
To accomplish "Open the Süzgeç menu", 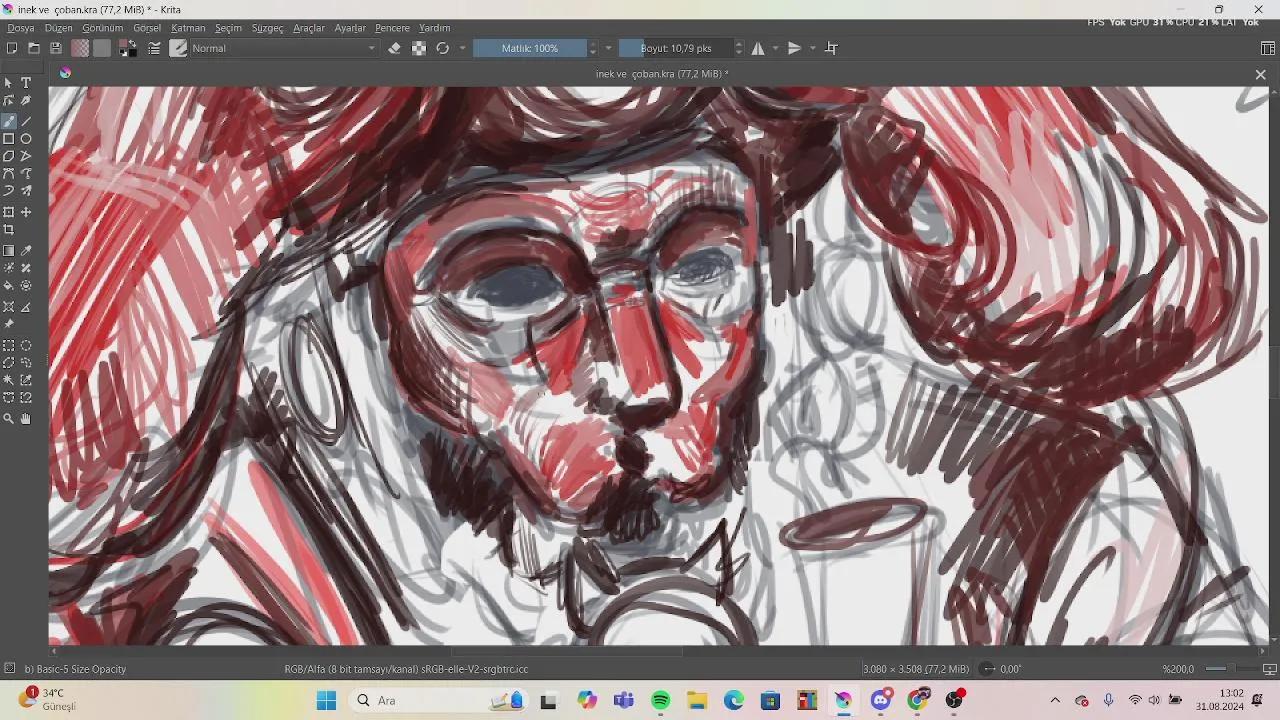I will [266, 27].
